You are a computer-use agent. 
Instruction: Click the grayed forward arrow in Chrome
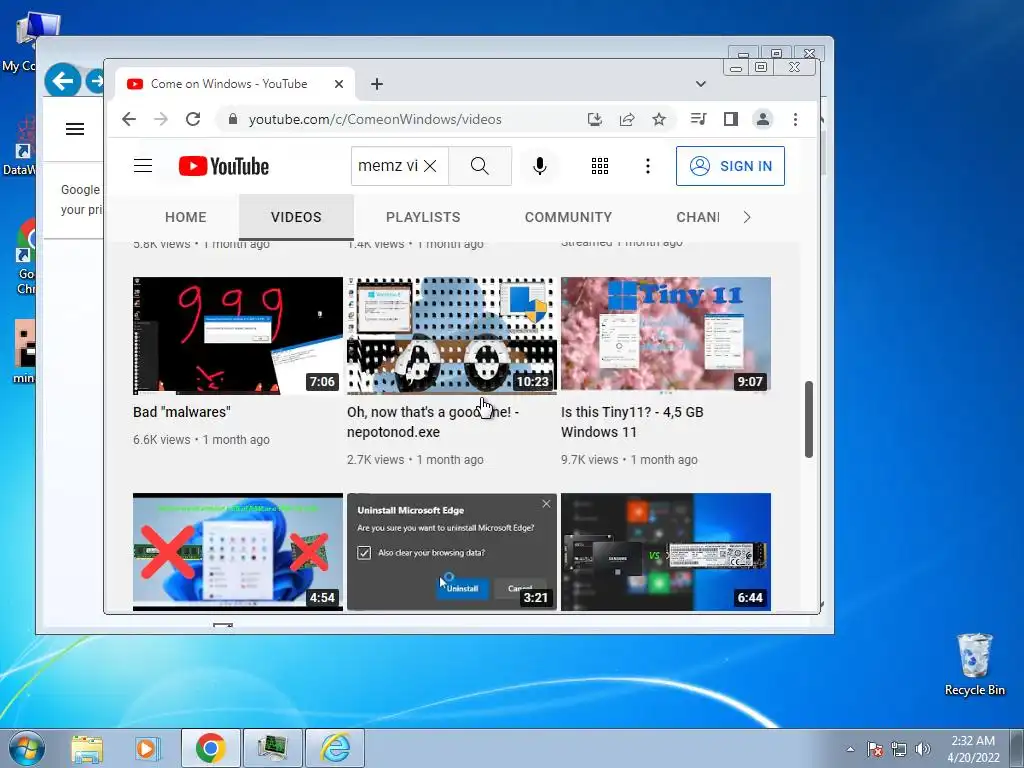point(161,119)
